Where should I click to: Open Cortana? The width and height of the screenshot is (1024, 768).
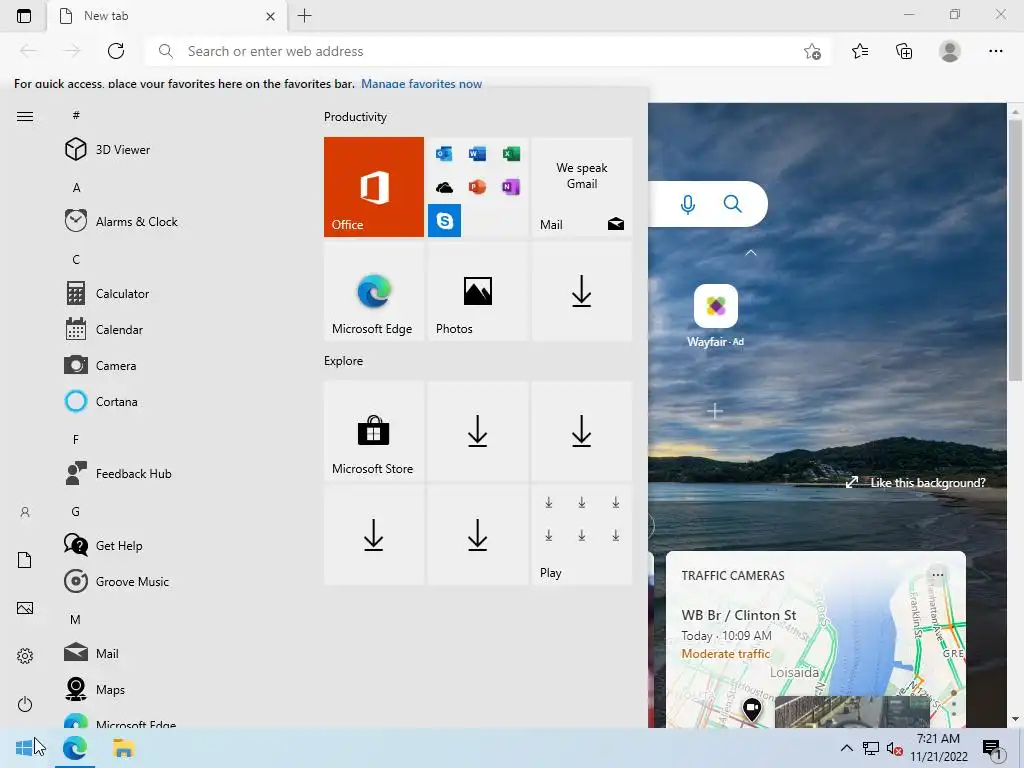pyautogui.click(x=101, y=402)
